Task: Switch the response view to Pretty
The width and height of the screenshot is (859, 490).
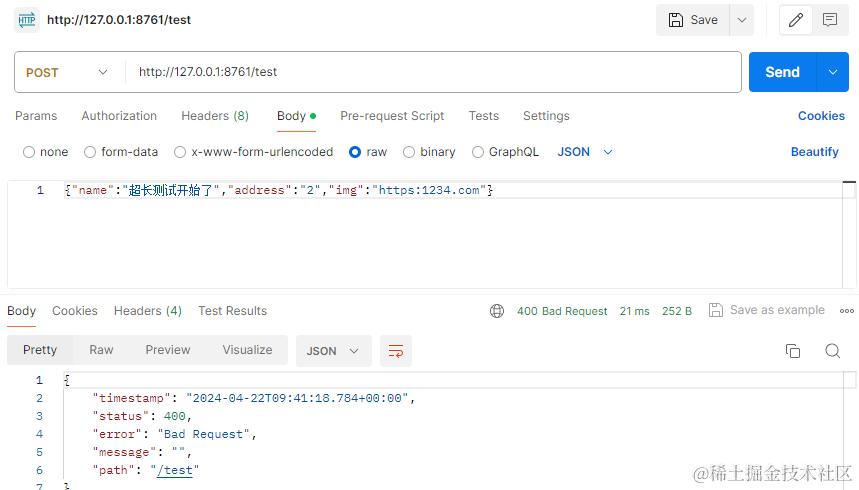Action: (40, 350)
